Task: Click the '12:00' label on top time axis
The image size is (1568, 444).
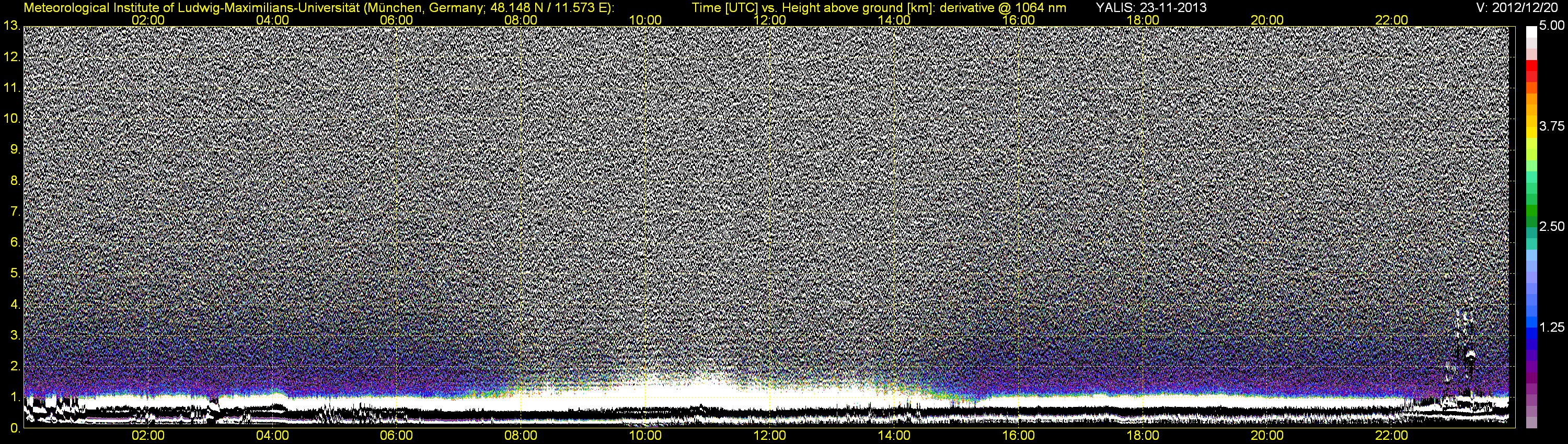Action: click(770, 20)
